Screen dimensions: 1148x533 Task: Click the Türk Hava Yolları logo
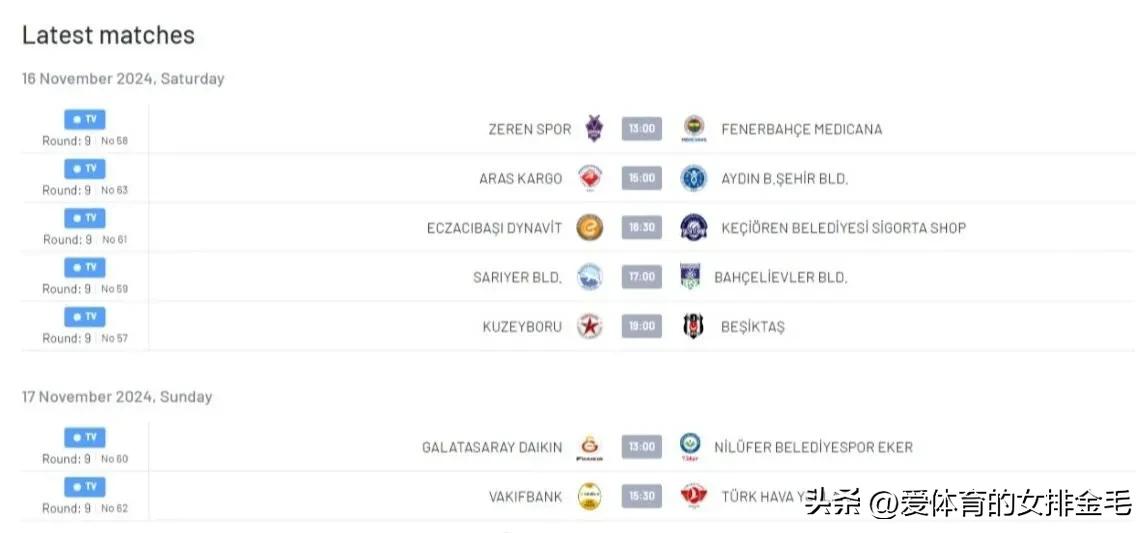point(693,496)
